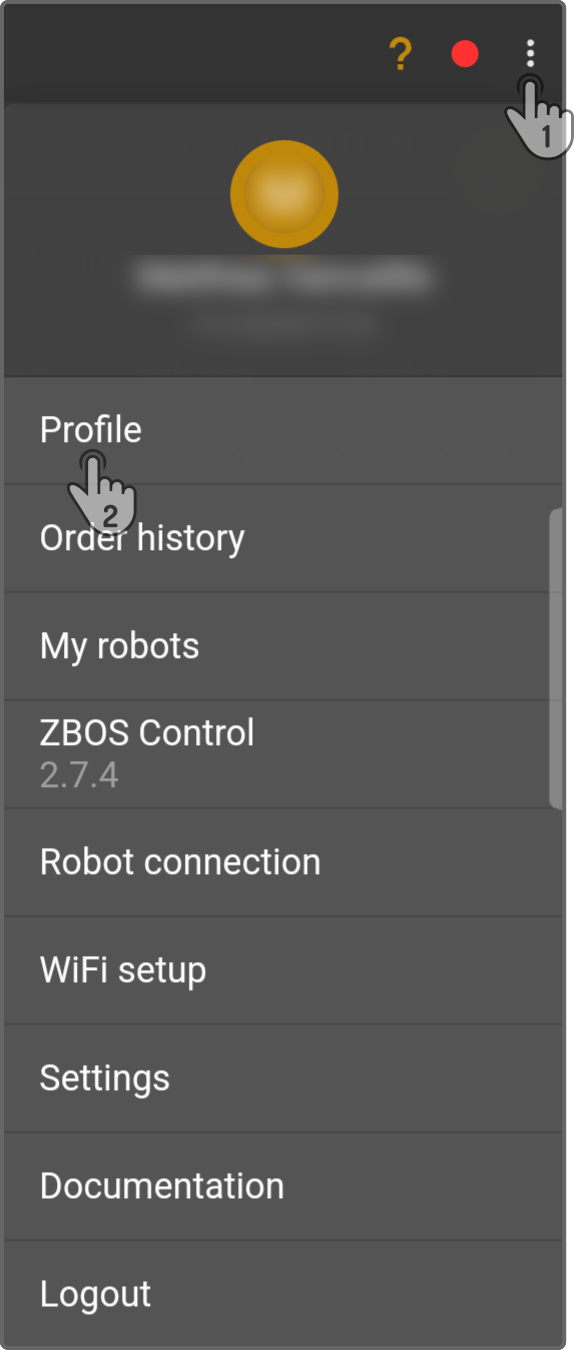View Documentation
The width and height of the screenshot is (574, 1350).
click(x=283, y=1186)
